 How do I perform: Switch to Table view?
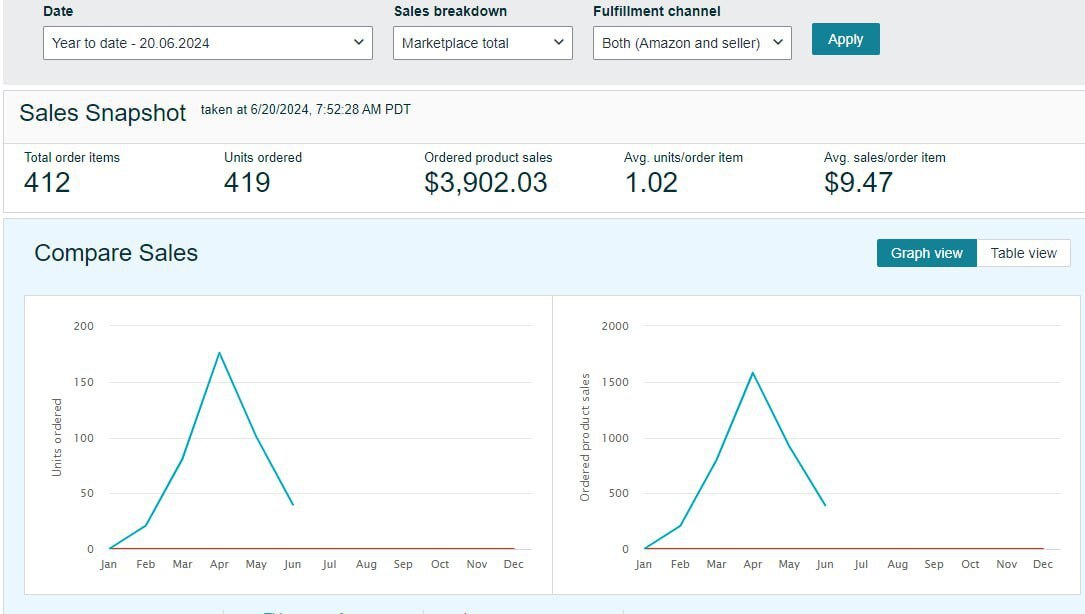(1023, 253)
